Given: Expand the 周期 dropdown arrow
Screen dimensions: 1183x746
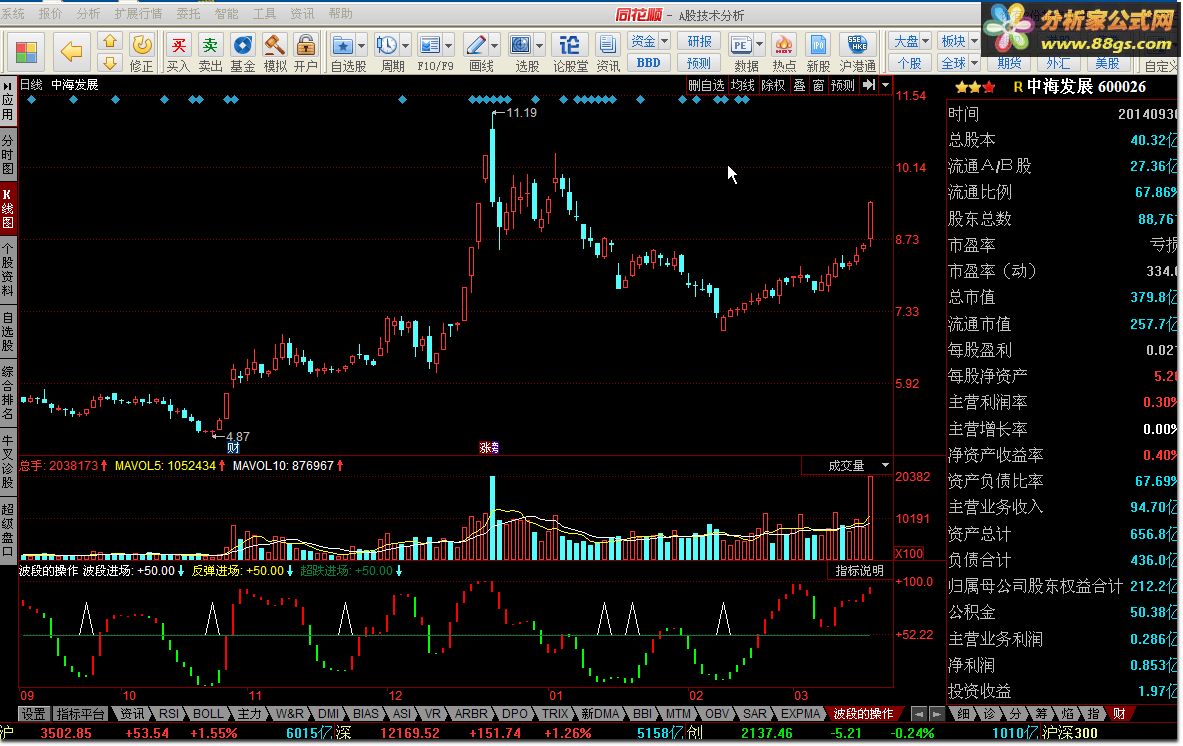Looking at the screenshot, I should pyautogui.click(x=406, y=45).
